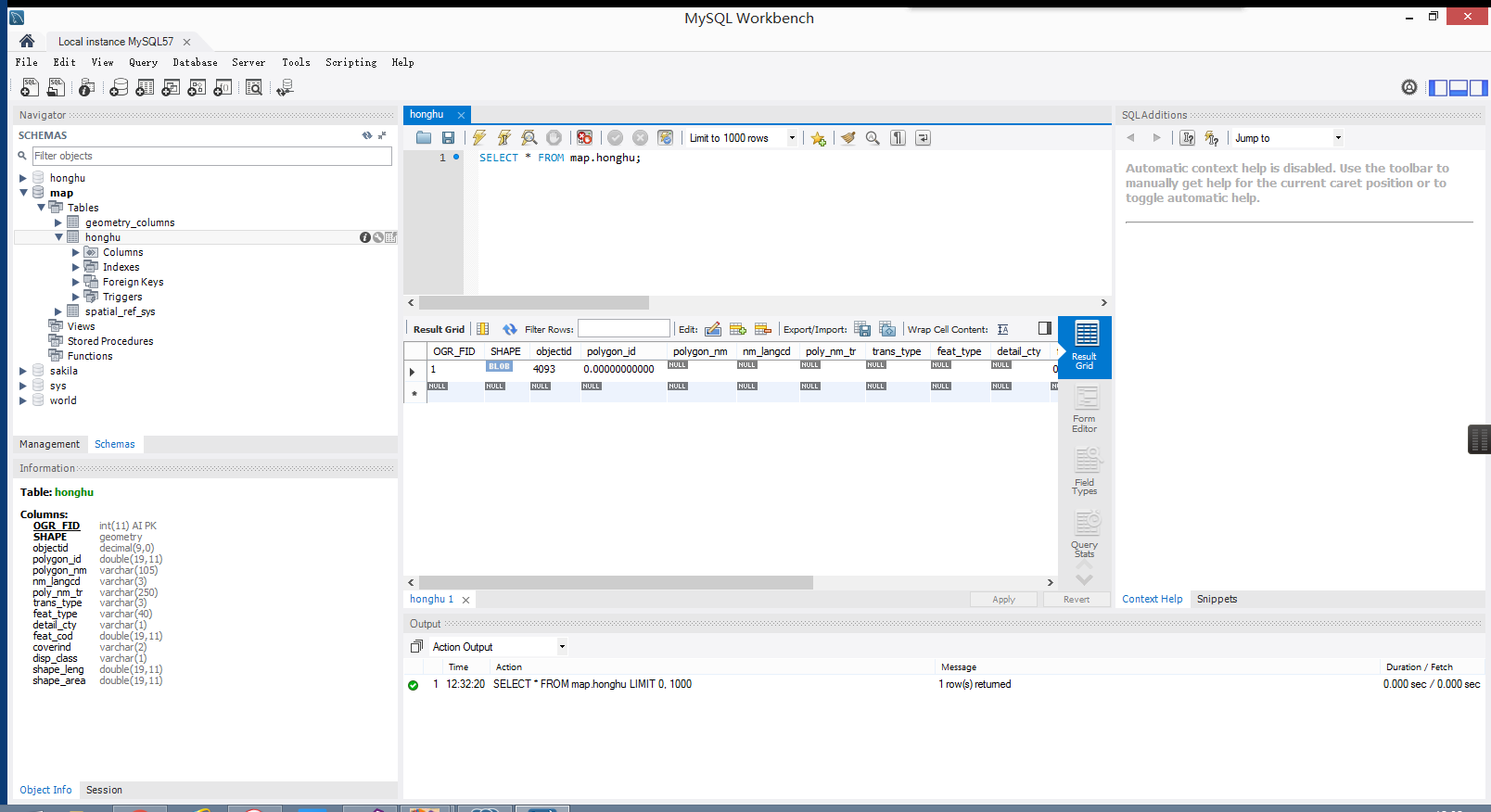1491x812 pixels.
Task: Search table data icon in toolbar
Action: point(254,87)
